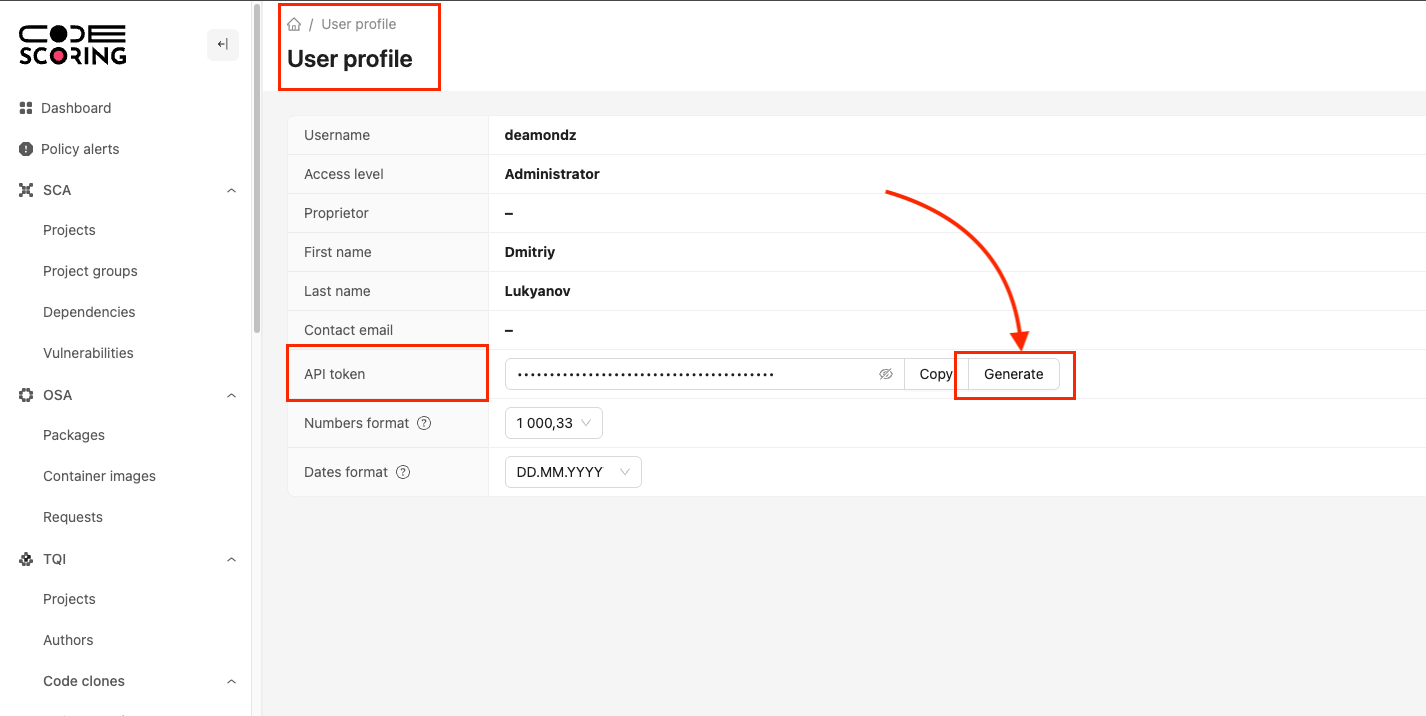
Task: Open the Vulnerabilities page
Action: tap(88, 352)
